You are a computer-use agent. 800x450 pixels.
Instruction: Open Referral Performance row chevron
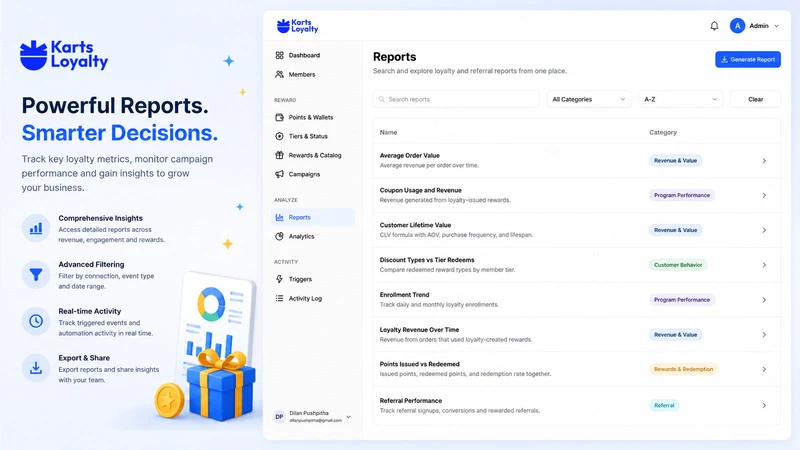[x=764, y=406]
